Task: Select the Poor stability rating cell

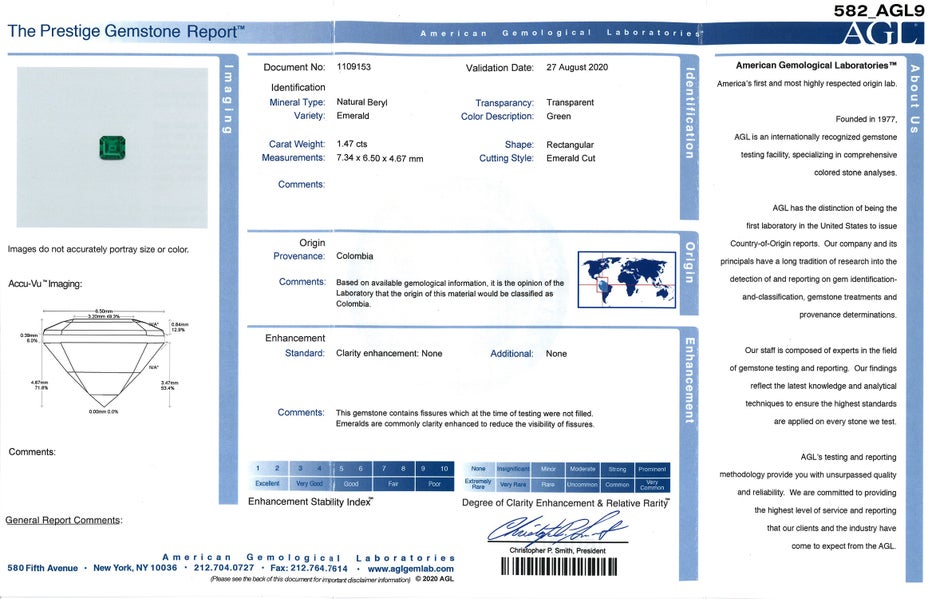Action: pos(436,483)
